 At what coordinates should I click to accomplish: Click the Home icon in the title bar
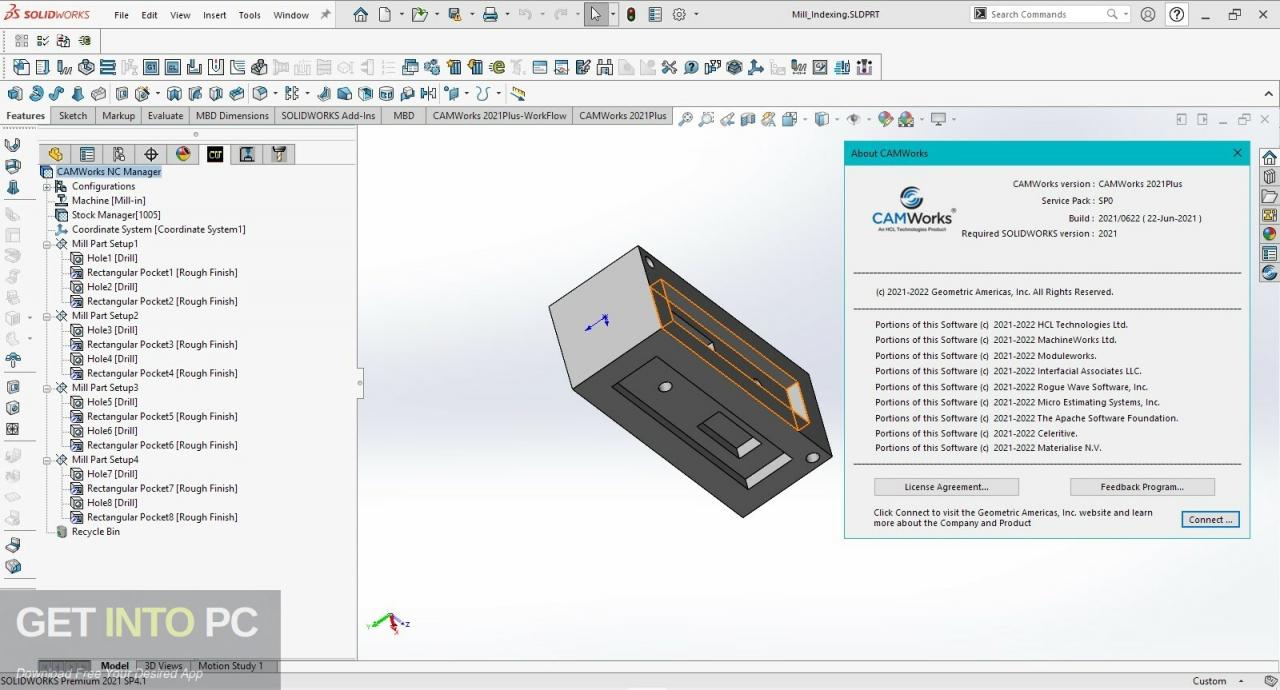coord(360,15)
